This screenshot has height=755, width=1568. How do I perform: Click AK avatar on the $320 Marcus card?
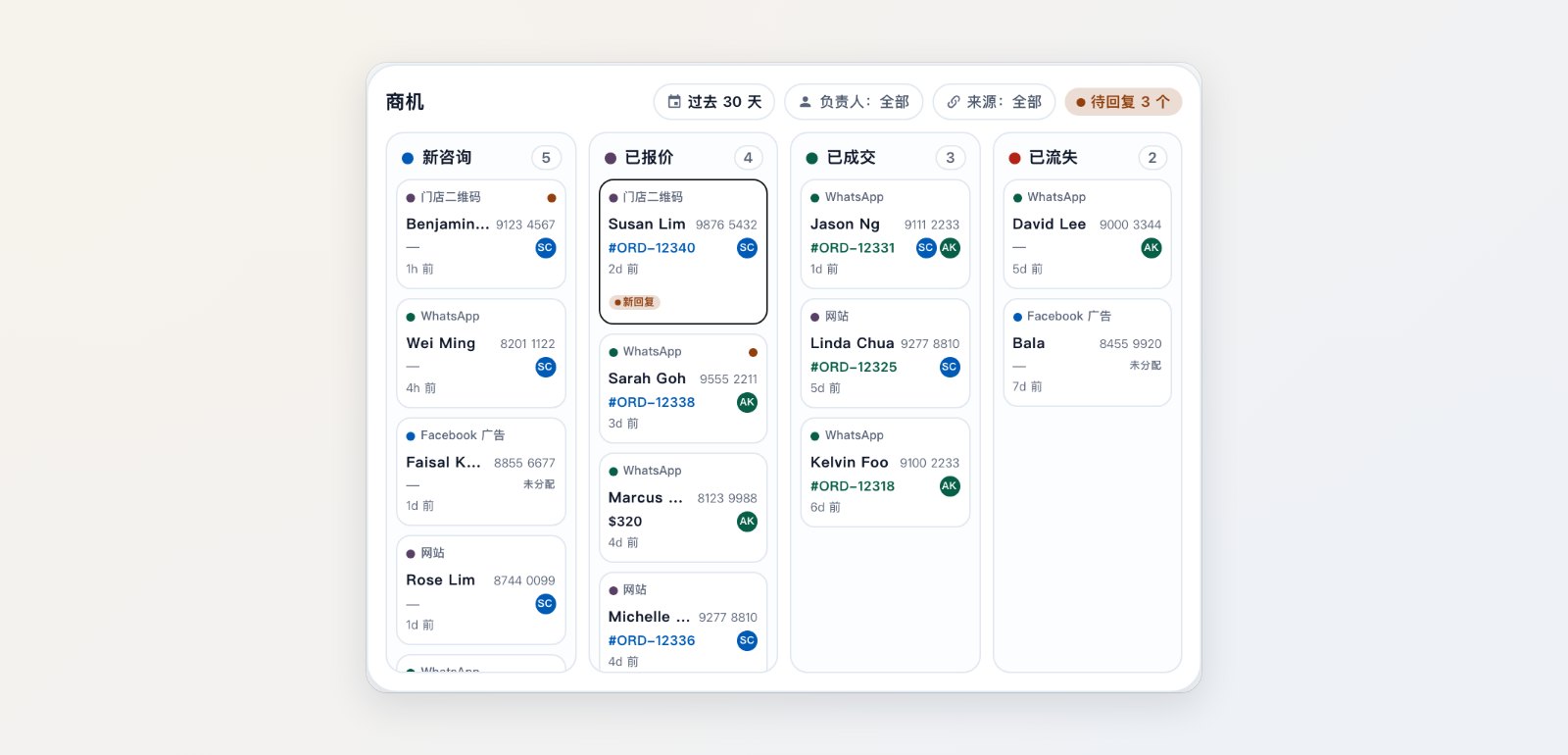click(747, 522)
